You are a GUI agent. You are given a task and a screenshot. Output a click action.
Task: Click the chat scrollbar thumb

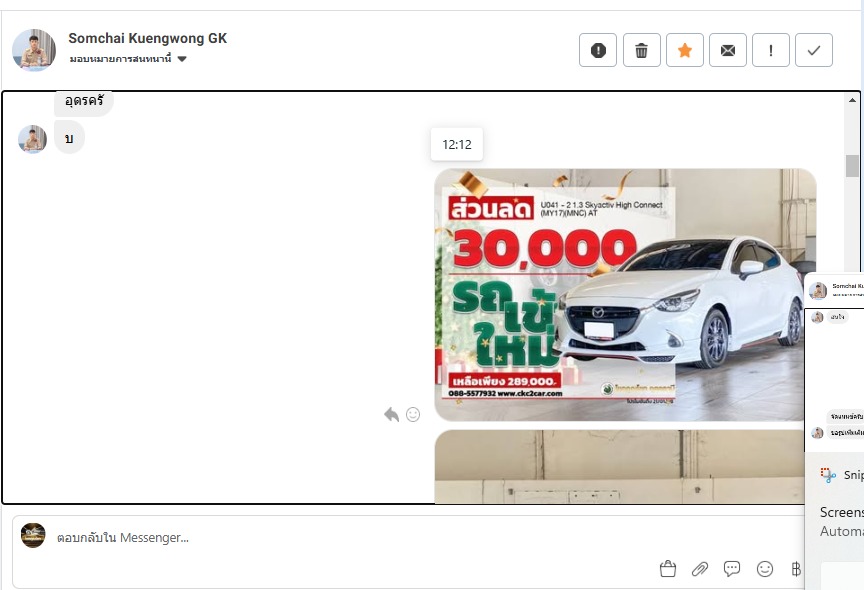pyautogui.click(x=852, y=166)
